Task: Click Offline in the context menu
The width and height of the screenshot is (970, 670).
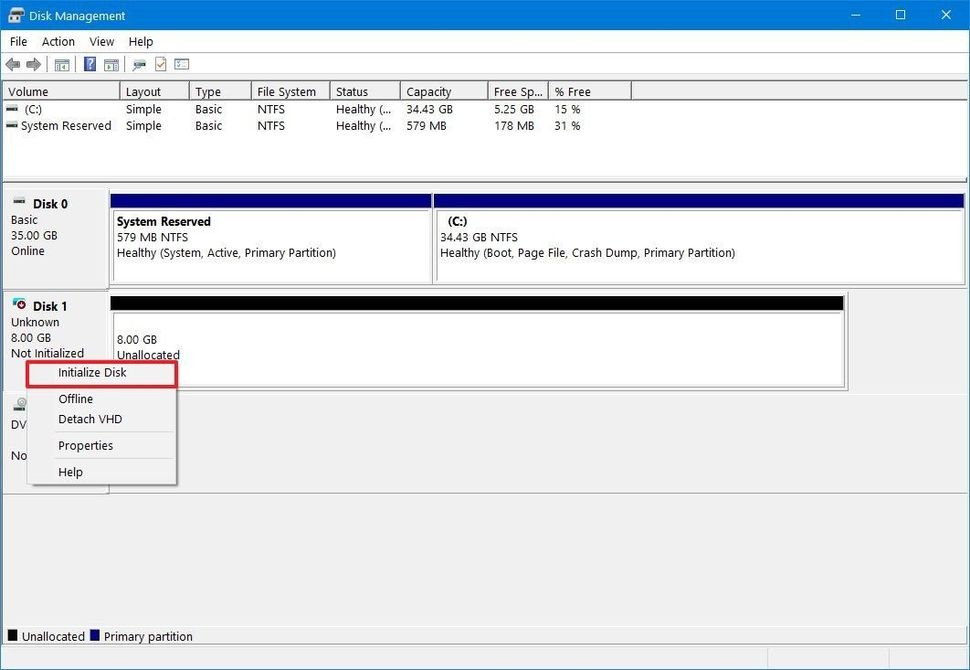Action: tap(75, 398)
